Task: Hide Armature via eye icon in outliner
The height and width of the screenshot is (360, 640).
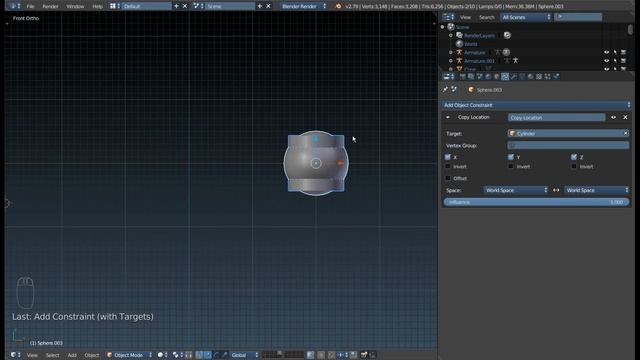Action: tap(607, 52)
